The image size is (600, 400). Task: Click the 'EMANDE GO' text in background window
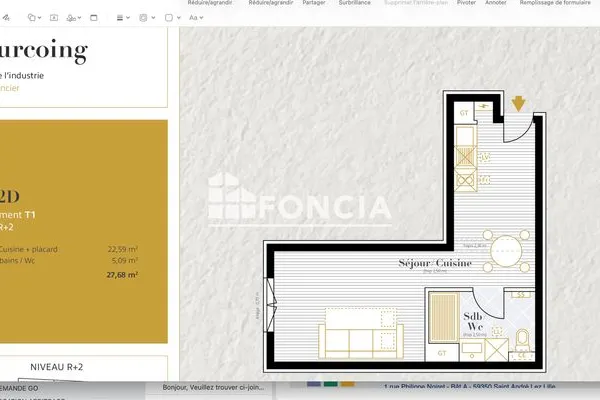point(19,388)
